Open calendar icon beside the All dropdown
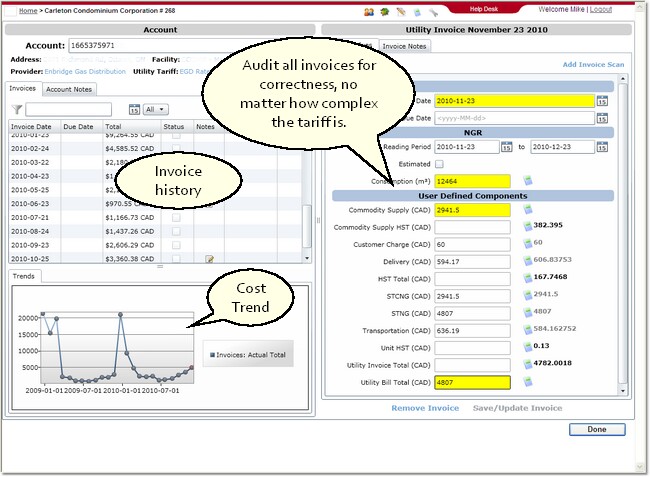Screen dimensions: 650x477 tap(134, 109)
